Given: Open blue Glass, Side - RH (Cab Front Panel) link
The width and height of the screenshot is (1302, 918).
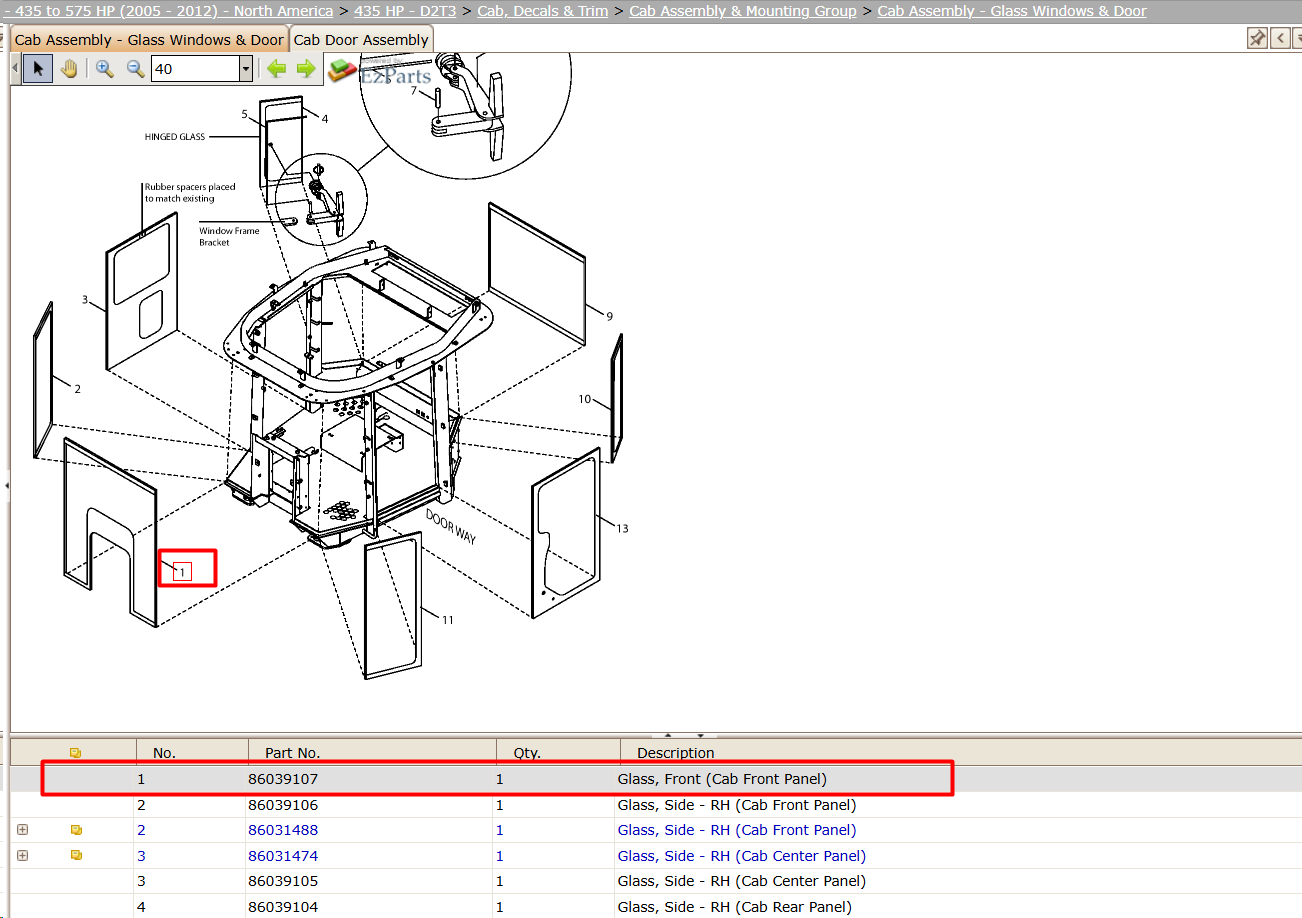Looking at the screenshot, I should 737,830.
